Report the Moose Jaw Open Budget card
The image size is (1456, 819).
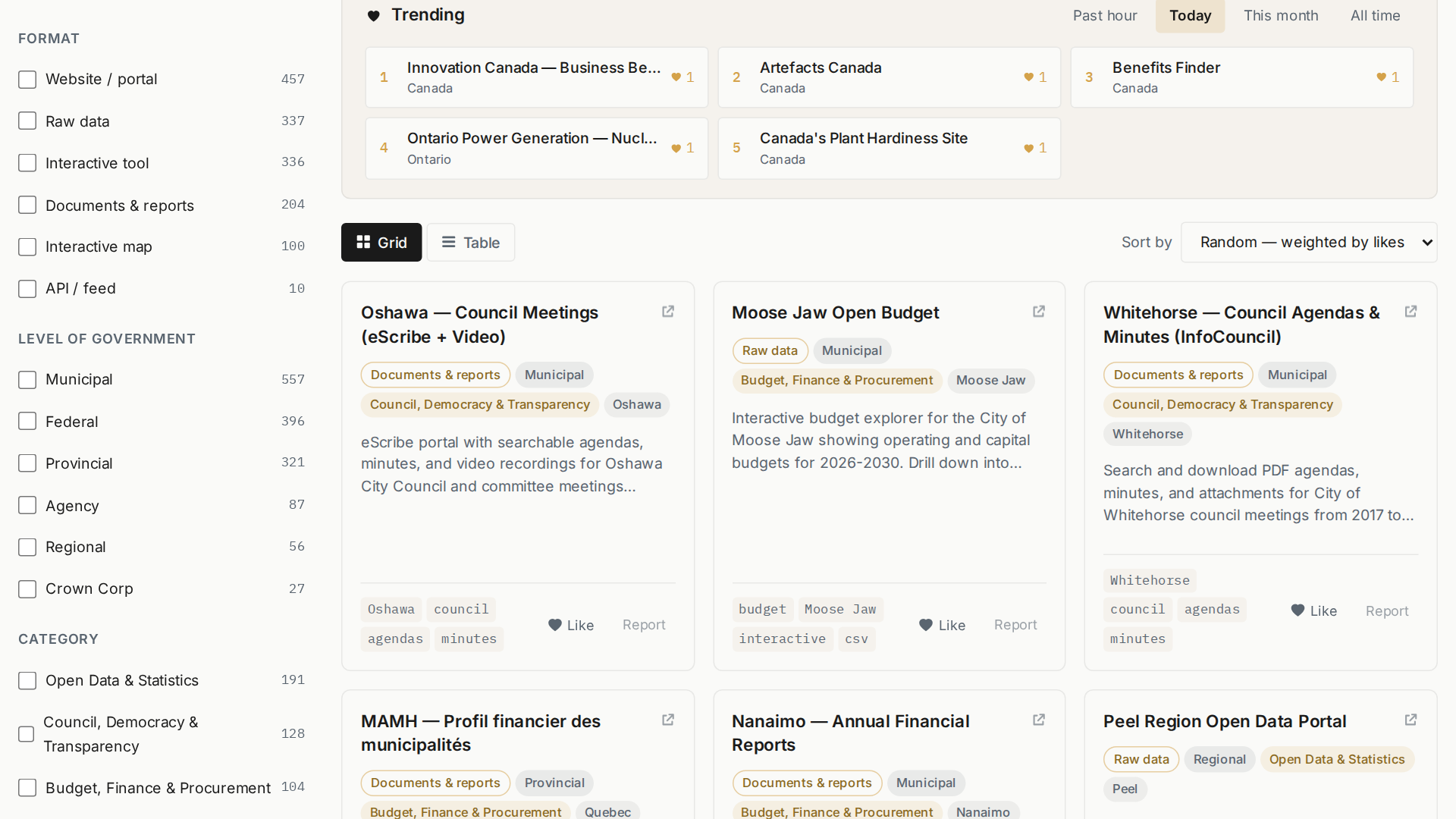(x=1015, y=625)
